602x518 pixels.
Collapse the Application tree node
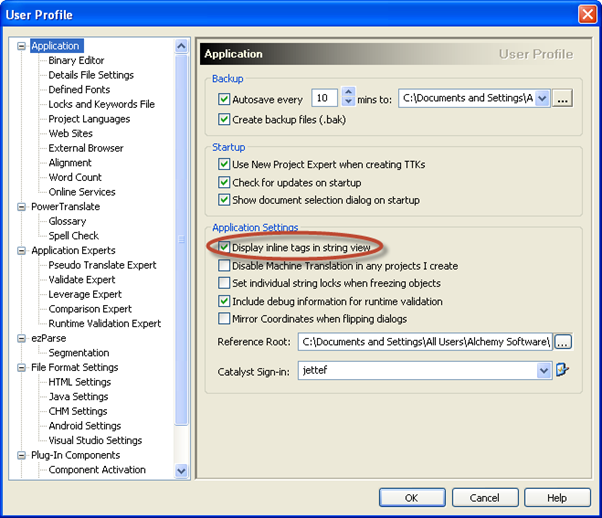tap(22, 46)
